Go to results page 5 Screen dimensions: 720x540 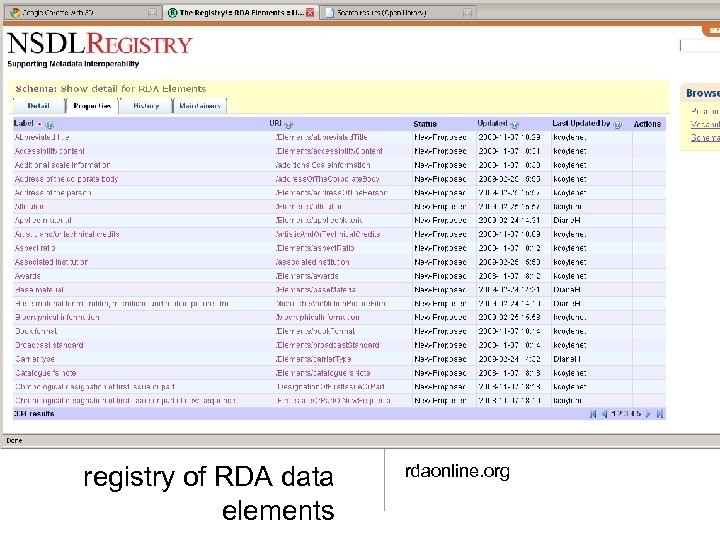click(639, 414)
